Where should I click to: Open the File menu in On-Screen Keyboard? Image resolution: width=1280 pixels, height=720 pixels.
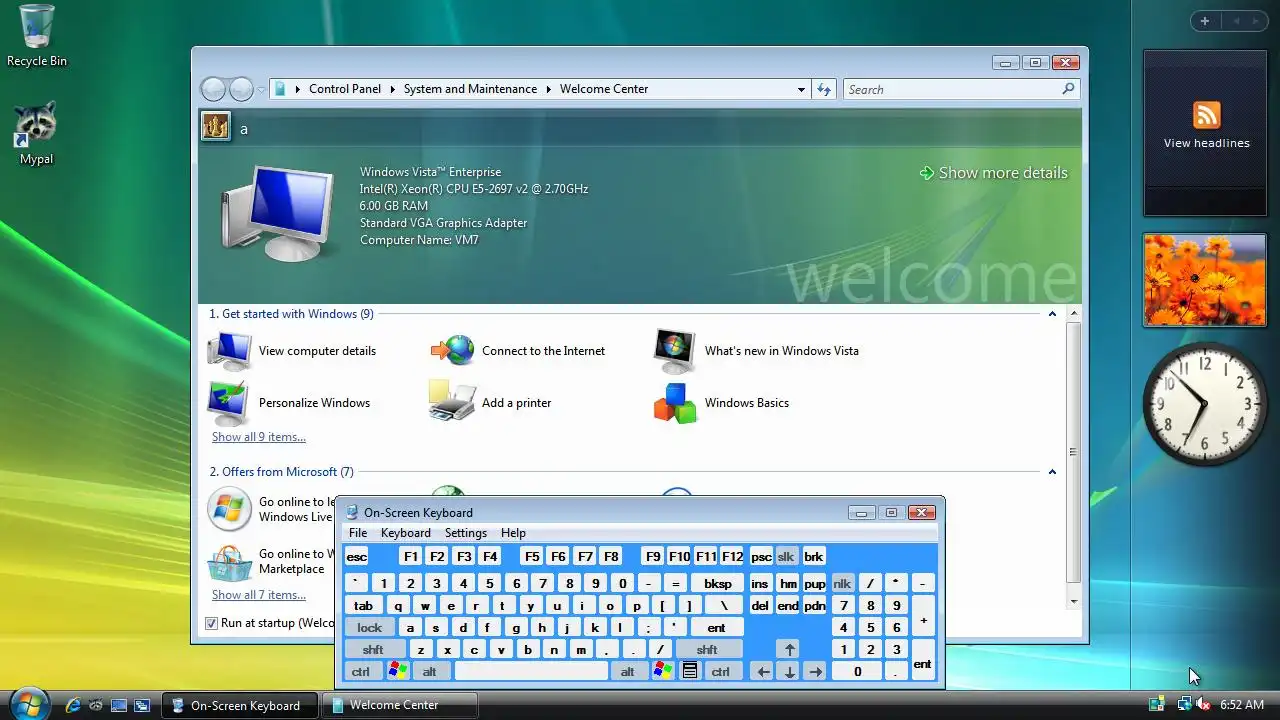(358, 533)
